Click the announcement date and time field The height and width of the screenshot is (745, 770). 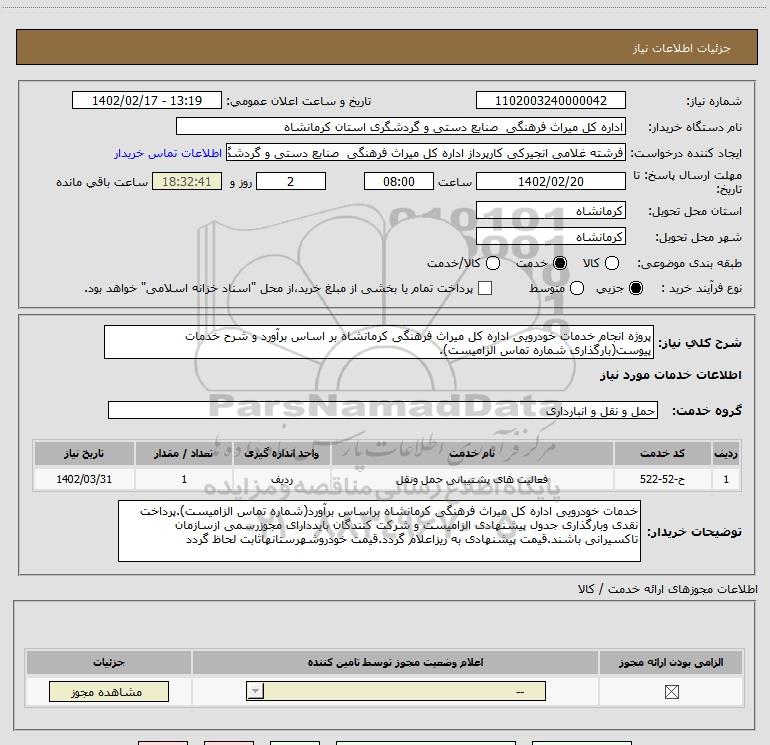coord(147,100)
